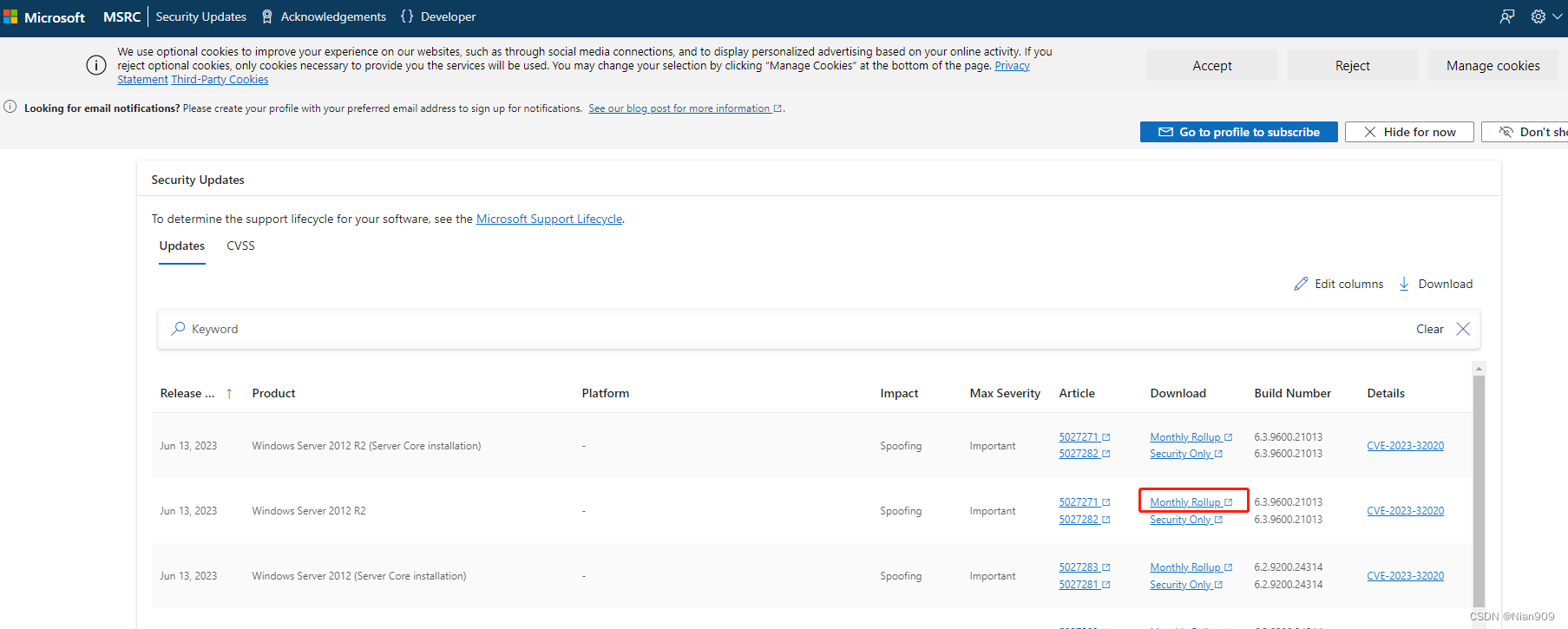The height and width of the screenshot is (629, 1568).
Task: Click the Impact column header
Action: [x=899, y=394]
